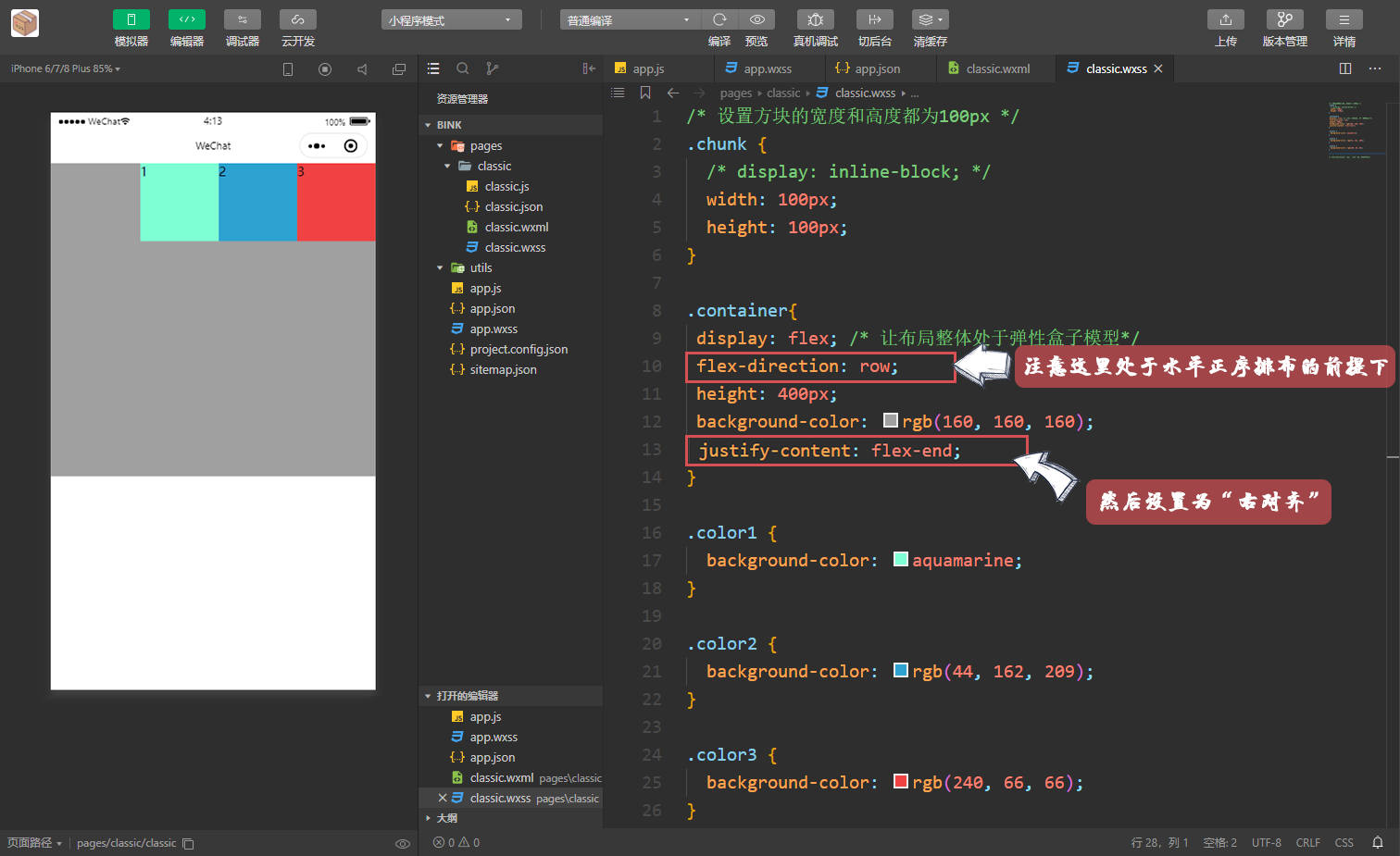Screen dimensions: 1400x856
Task: Open classic.js in the file tree
Action: pyautogui.click(x=510, y=186)
